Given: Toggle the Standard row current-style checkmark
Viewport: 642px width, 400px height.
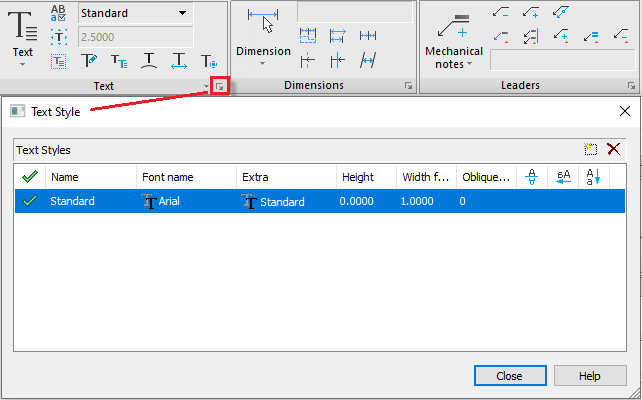Looking at the screenshot, I should tap(30, 201).
